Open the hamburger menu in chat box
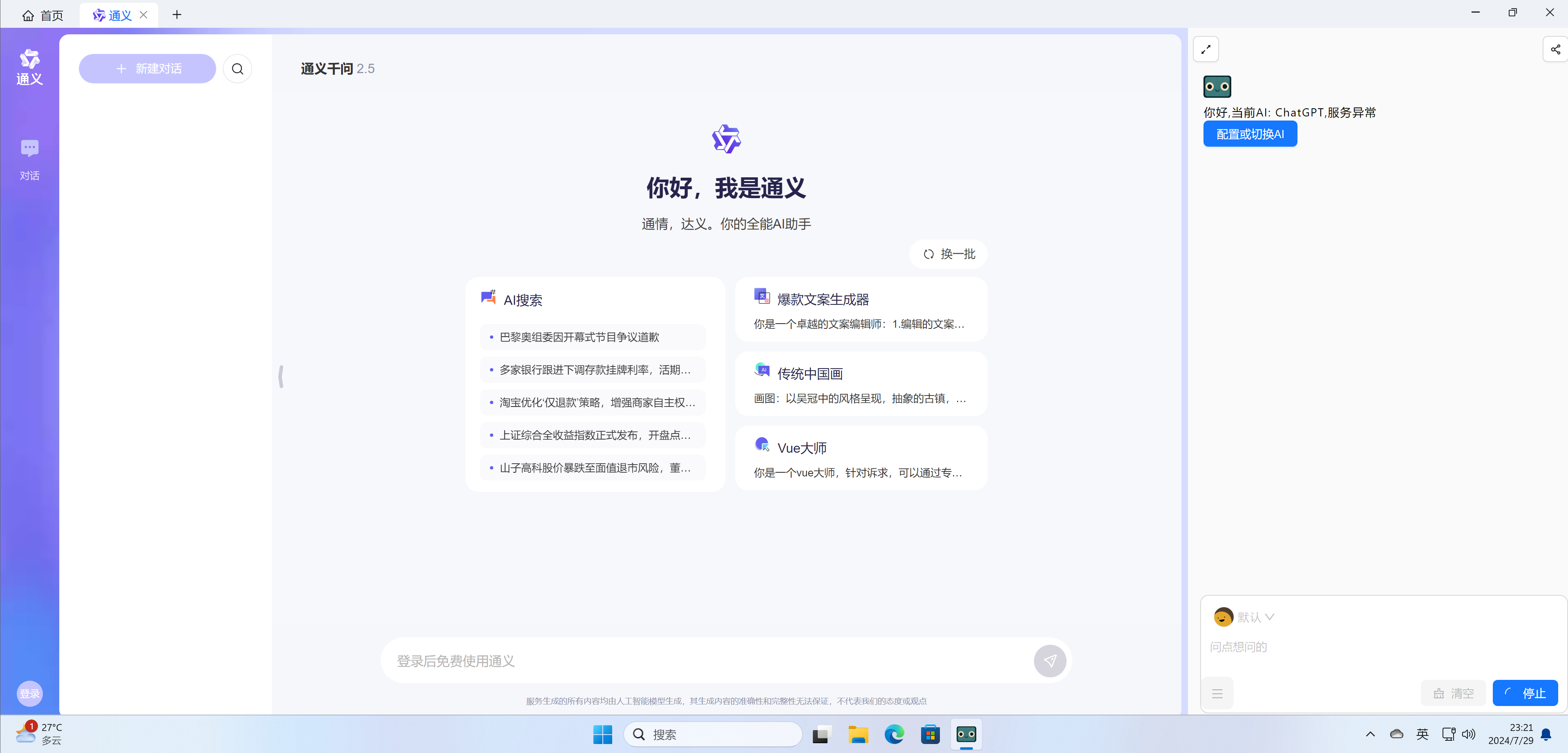This screenshot has height=753, width=1568. (x=1217, y=693)
